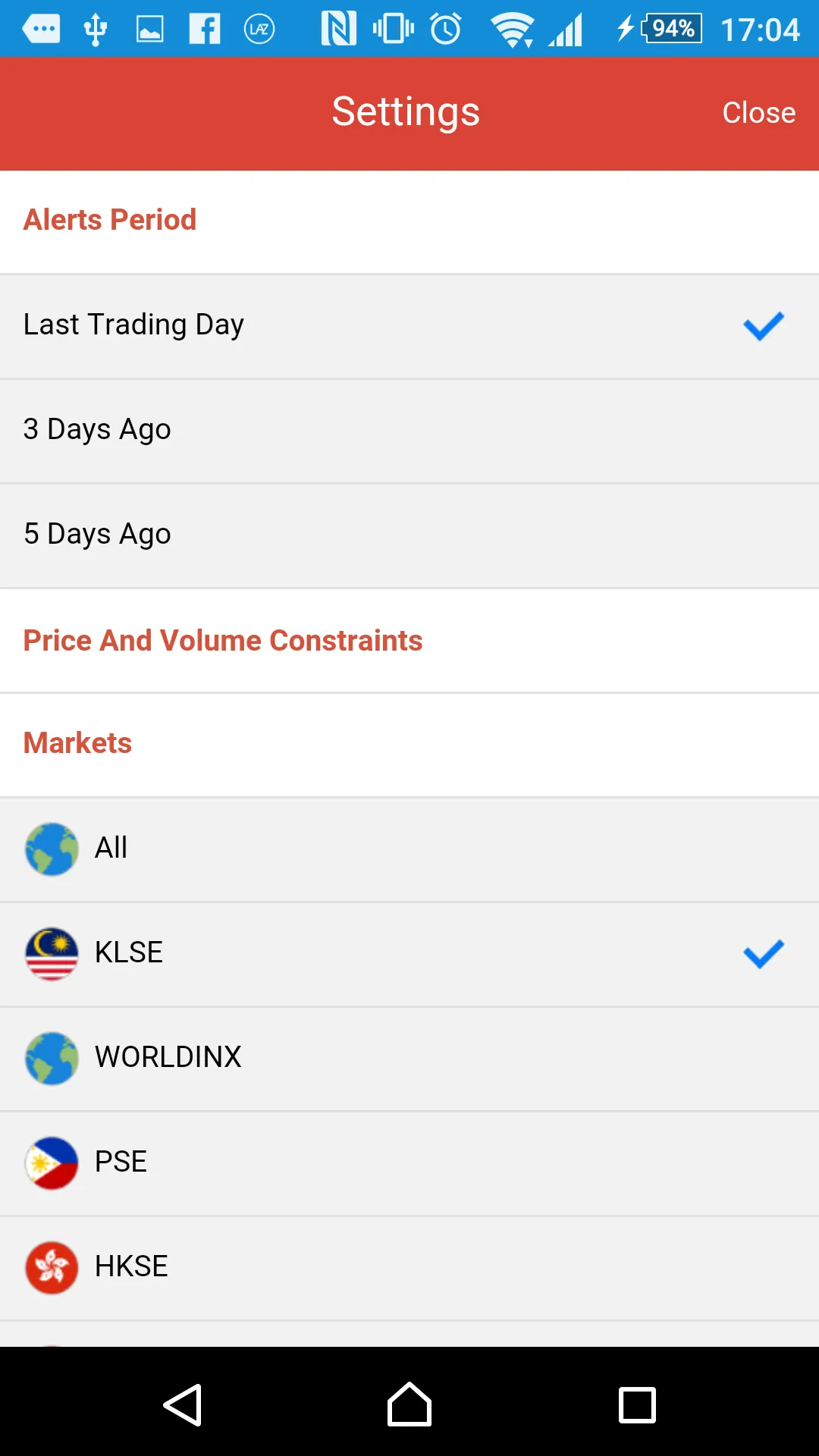The image size is (819, 1456).
Task: Select 3 Days Ago alert period
Action: 97,430
